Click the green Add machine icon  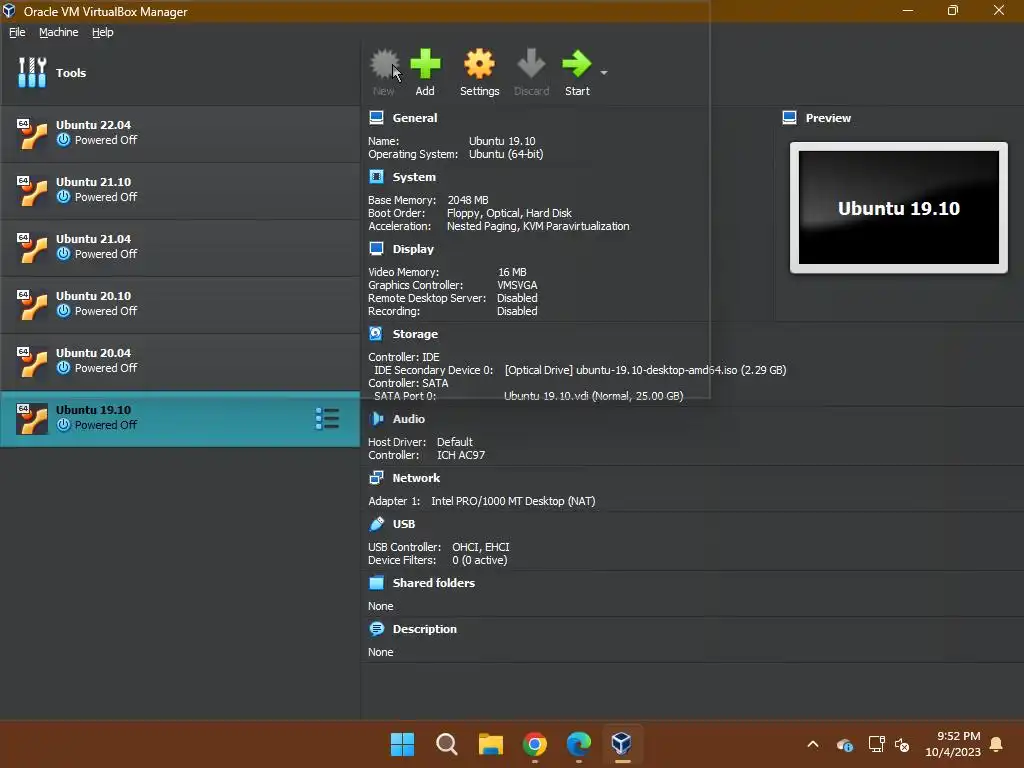425,64
